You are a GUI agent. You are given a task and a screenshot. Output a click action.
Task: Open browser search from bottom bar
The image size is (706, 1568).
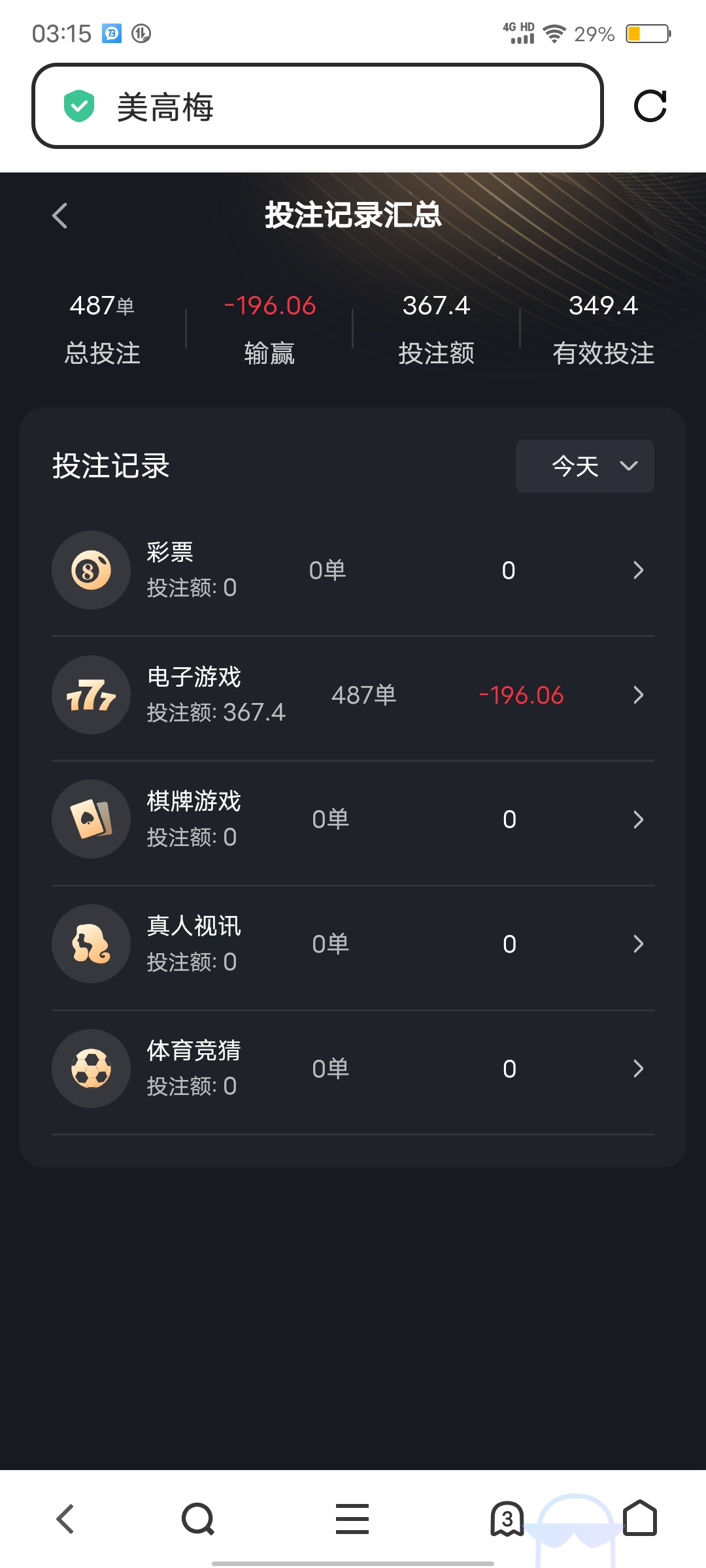pos(198,1518)
